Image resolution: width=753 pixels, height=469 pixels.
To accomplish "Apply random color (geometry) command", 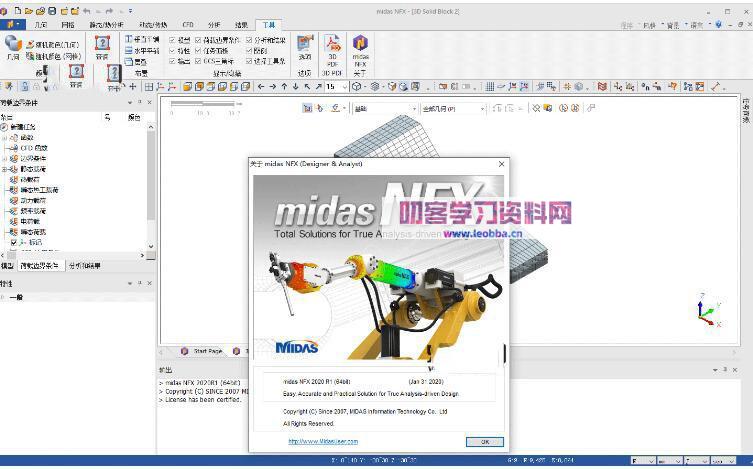I will [x=52, y=45].
